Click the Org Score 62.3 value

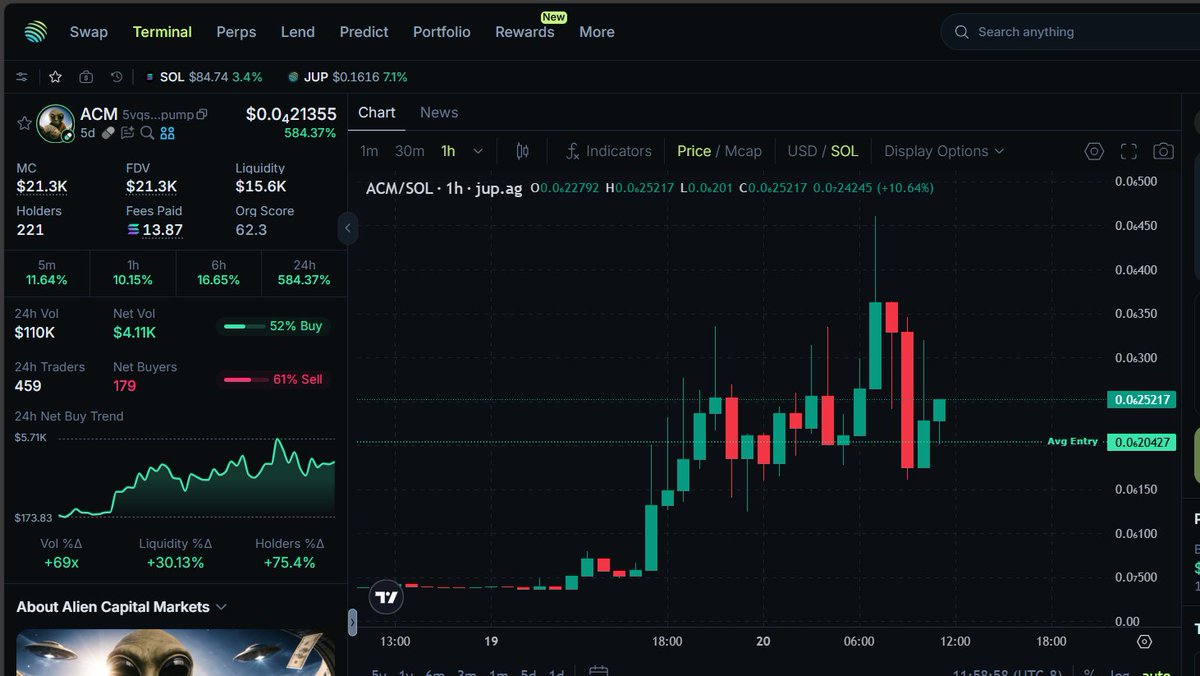[x=251, y=230]
